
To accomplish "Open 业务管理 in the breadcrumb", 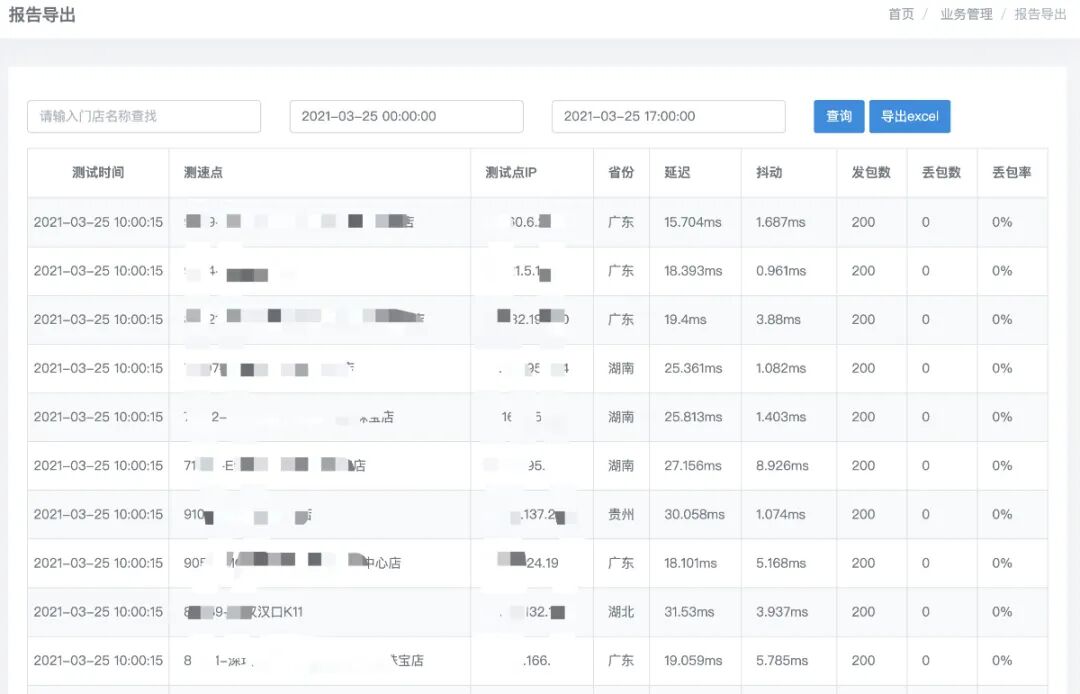I will tap(966, 14).
